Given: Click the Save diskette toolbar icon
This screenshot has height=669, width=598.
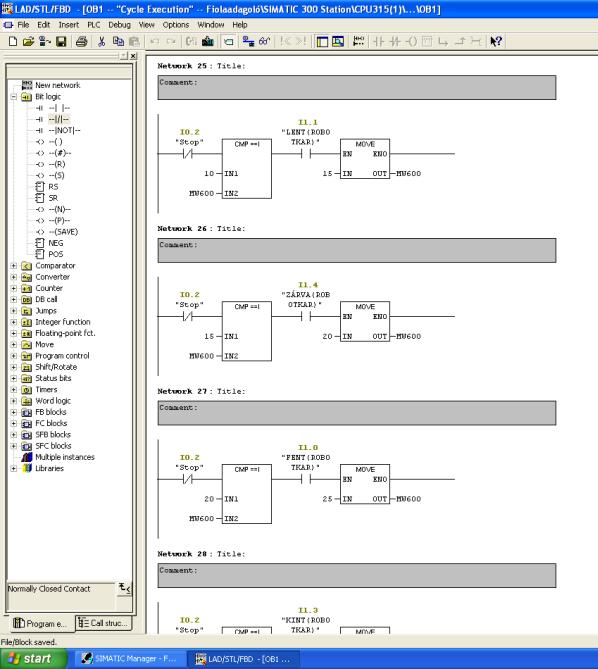Looking at the screenshot, I should pyautogui.click(x=61, y=41).
